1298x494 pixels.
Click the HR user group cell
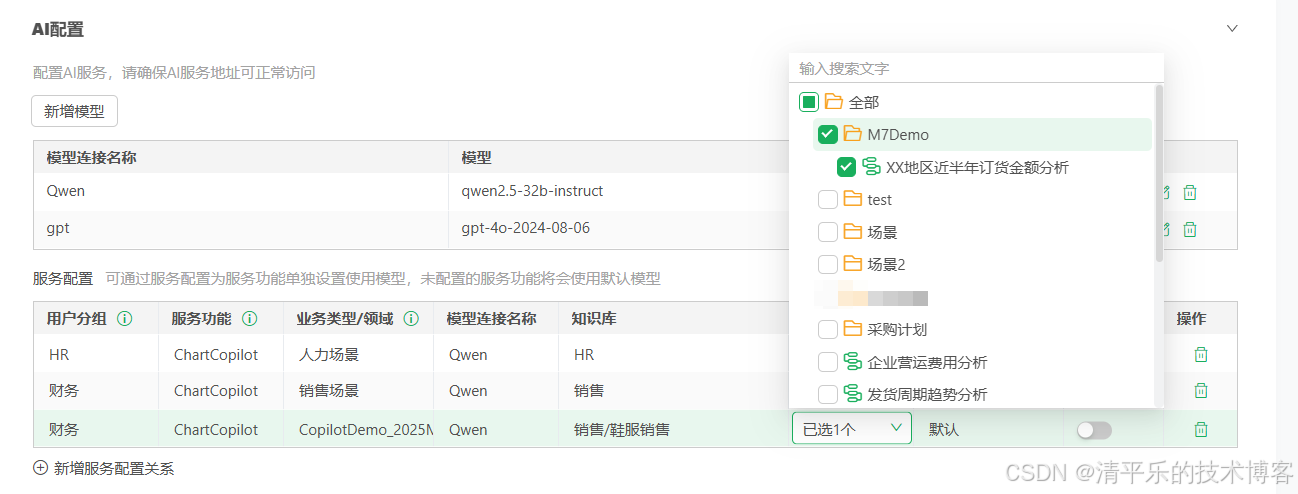pyautogui.click(x=95, y=354)
